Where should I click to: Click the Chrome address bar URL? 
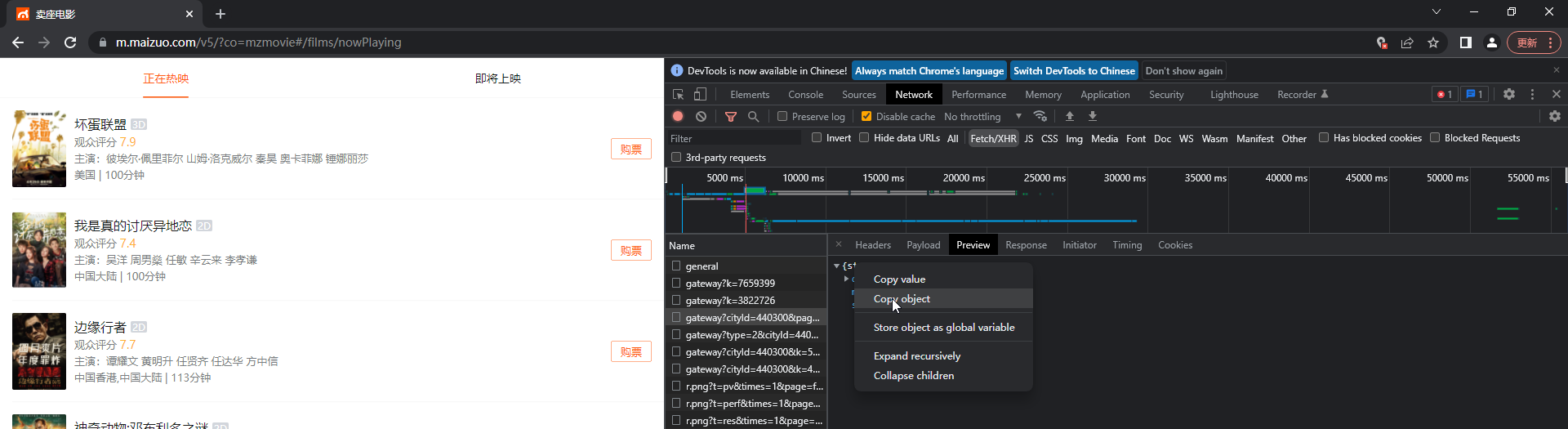click(258, 42)
